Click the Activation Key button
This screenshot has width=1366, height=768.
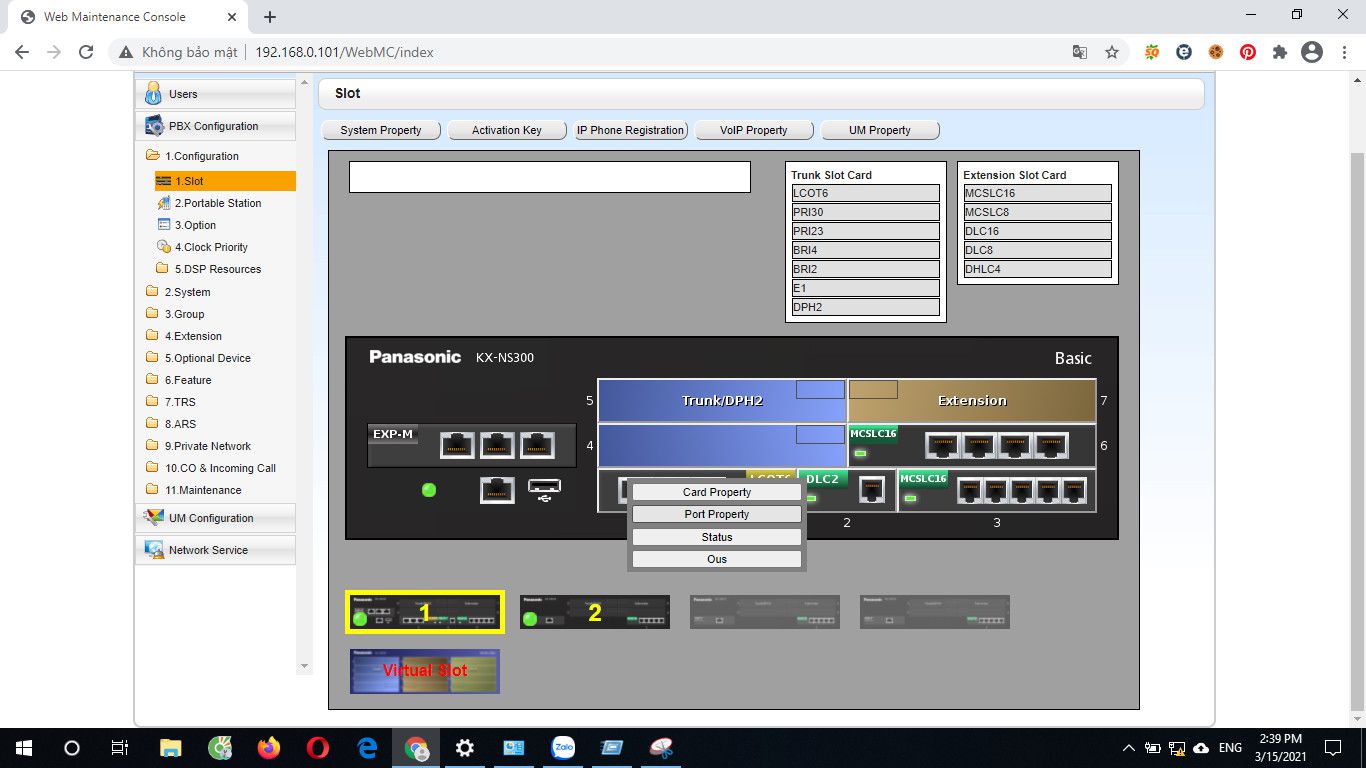click(507, 130)
